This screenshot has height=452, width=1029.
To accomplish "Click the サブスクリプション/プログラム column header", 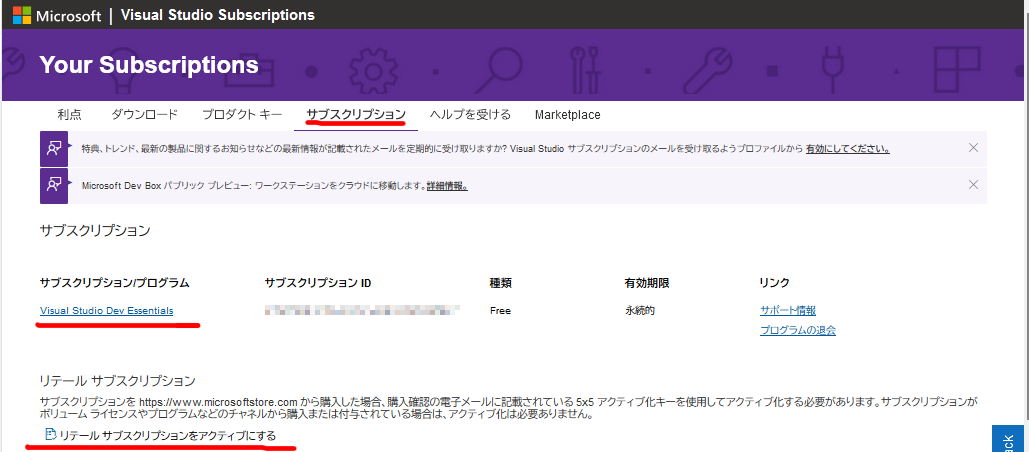I will tap(114, 283).
